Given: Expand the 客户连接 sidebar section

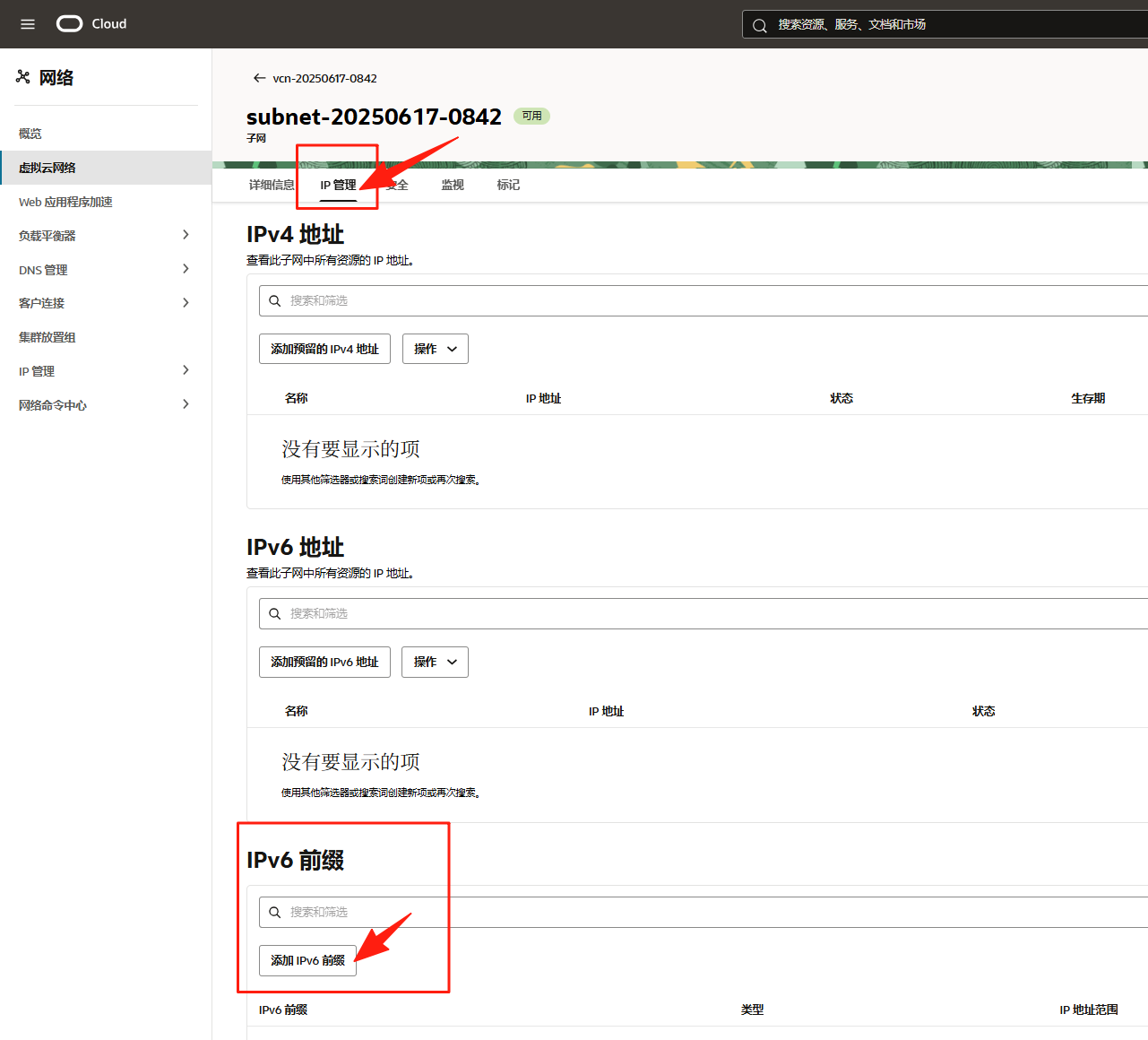Looking at the screenshot, I should pyautogui.click(x=186, y=303).
